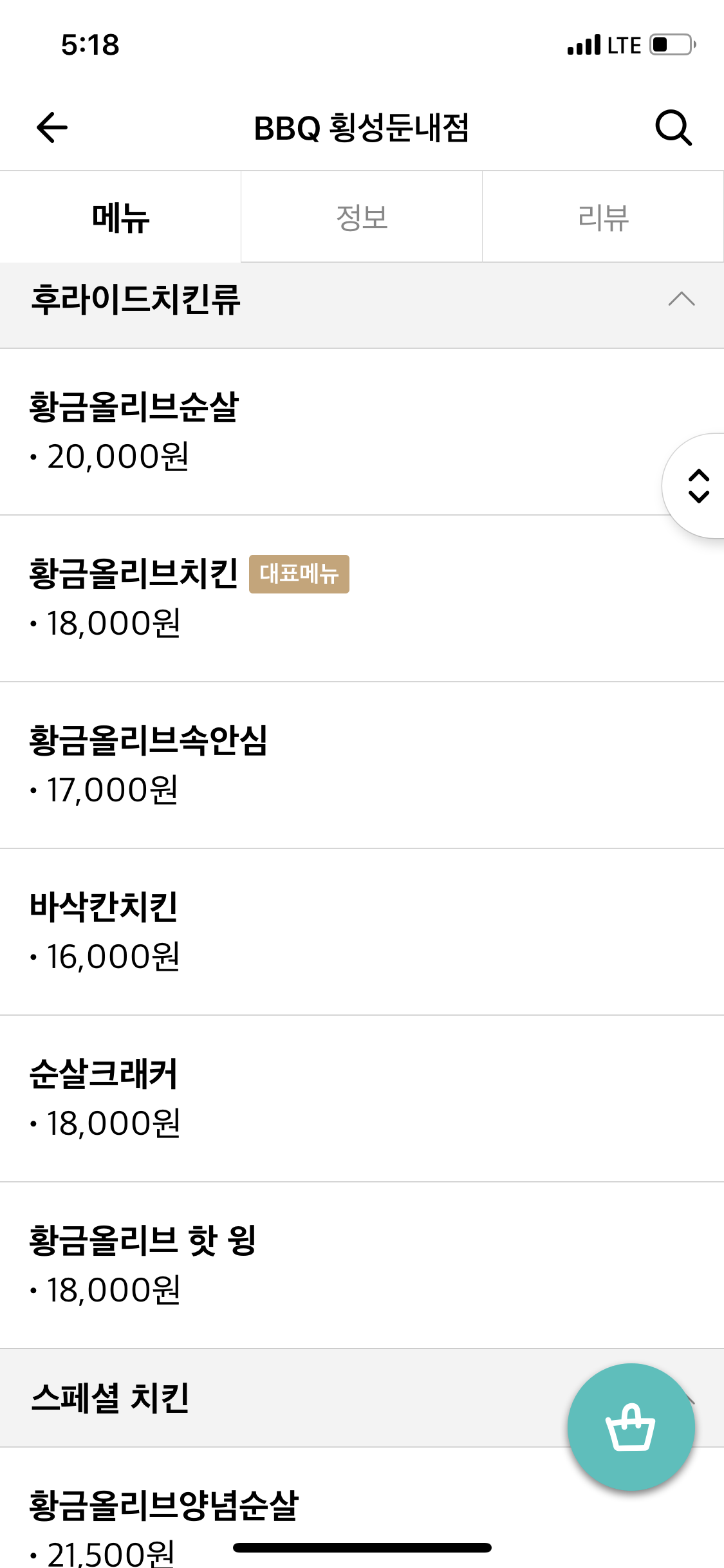724x1568 pixels.
Task: Open 황금올리브양념순살 menu item
Action: coord(163,1506)
